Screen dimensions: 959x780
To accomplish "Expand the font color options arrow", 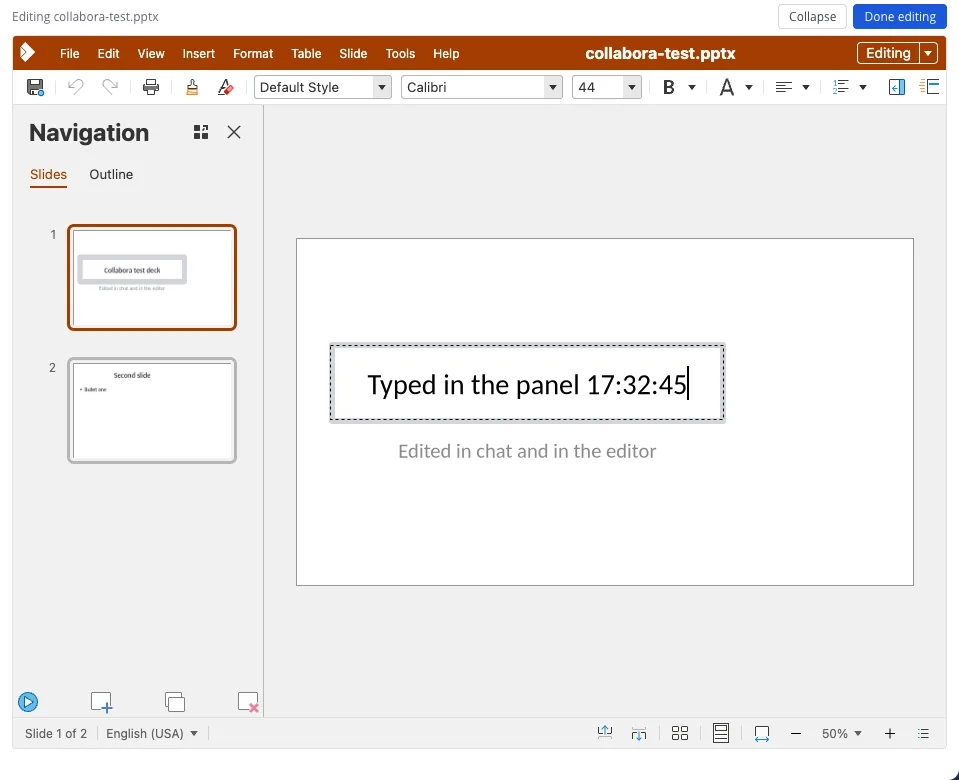I will click(x=749, y=87).
